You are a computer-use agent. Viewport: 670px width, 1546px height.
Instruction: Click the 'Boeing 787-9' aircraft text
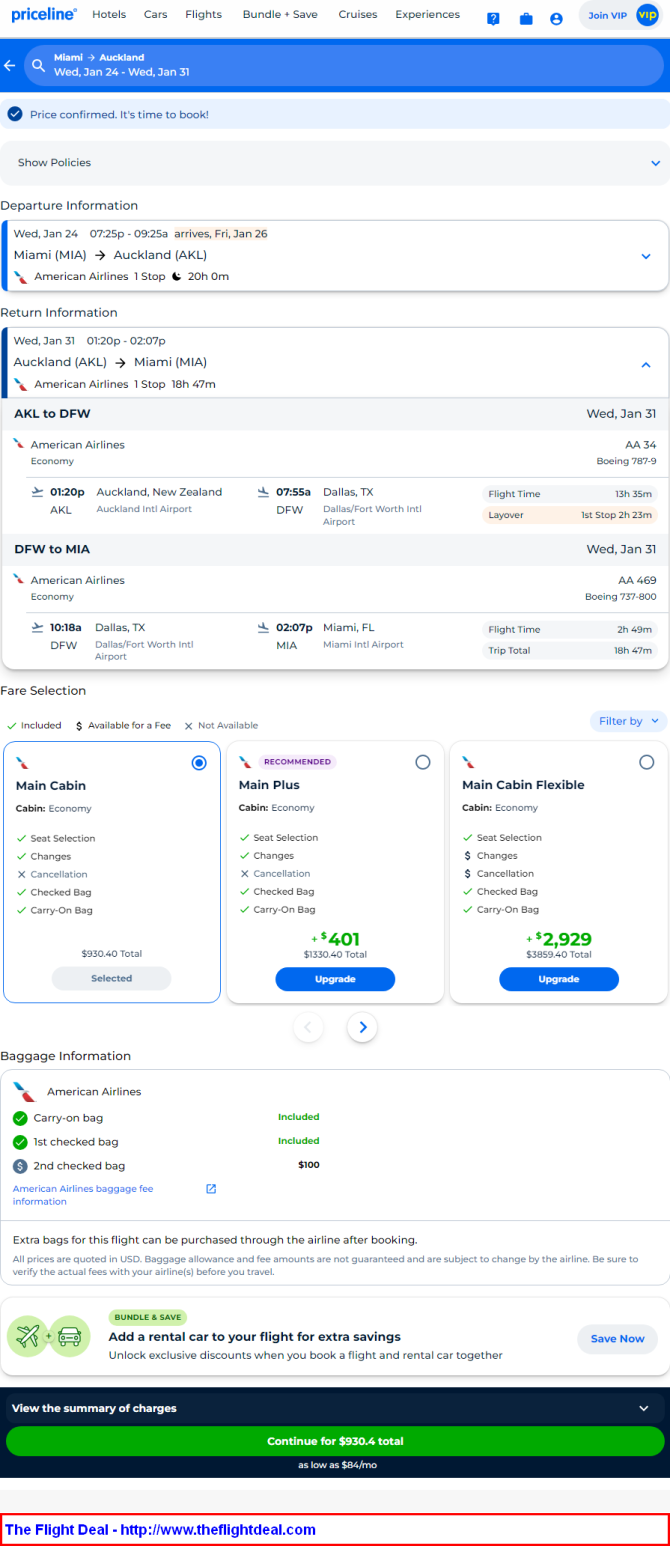click(627, 461)
